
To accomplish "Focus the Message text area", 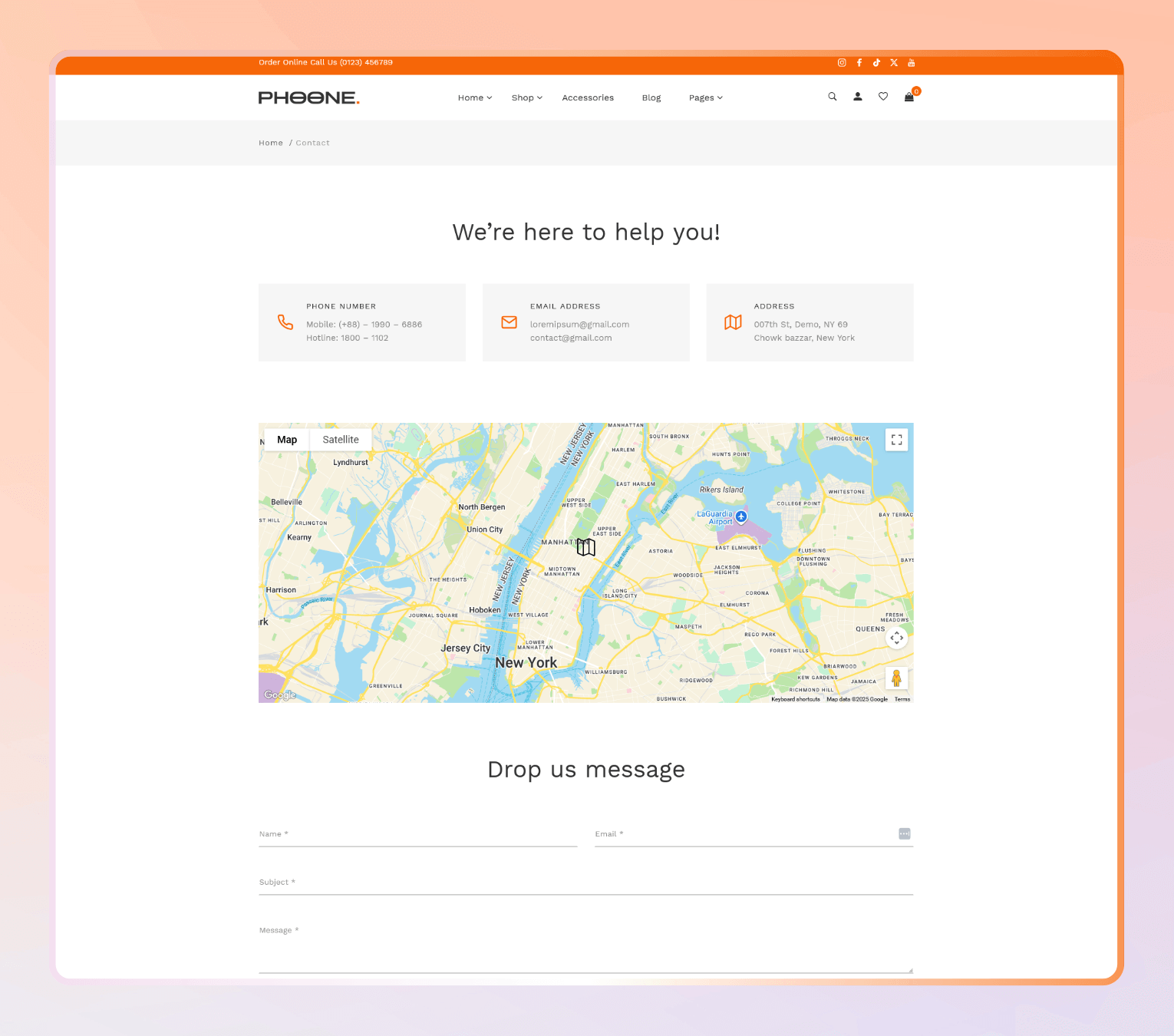I will point(586,945).
